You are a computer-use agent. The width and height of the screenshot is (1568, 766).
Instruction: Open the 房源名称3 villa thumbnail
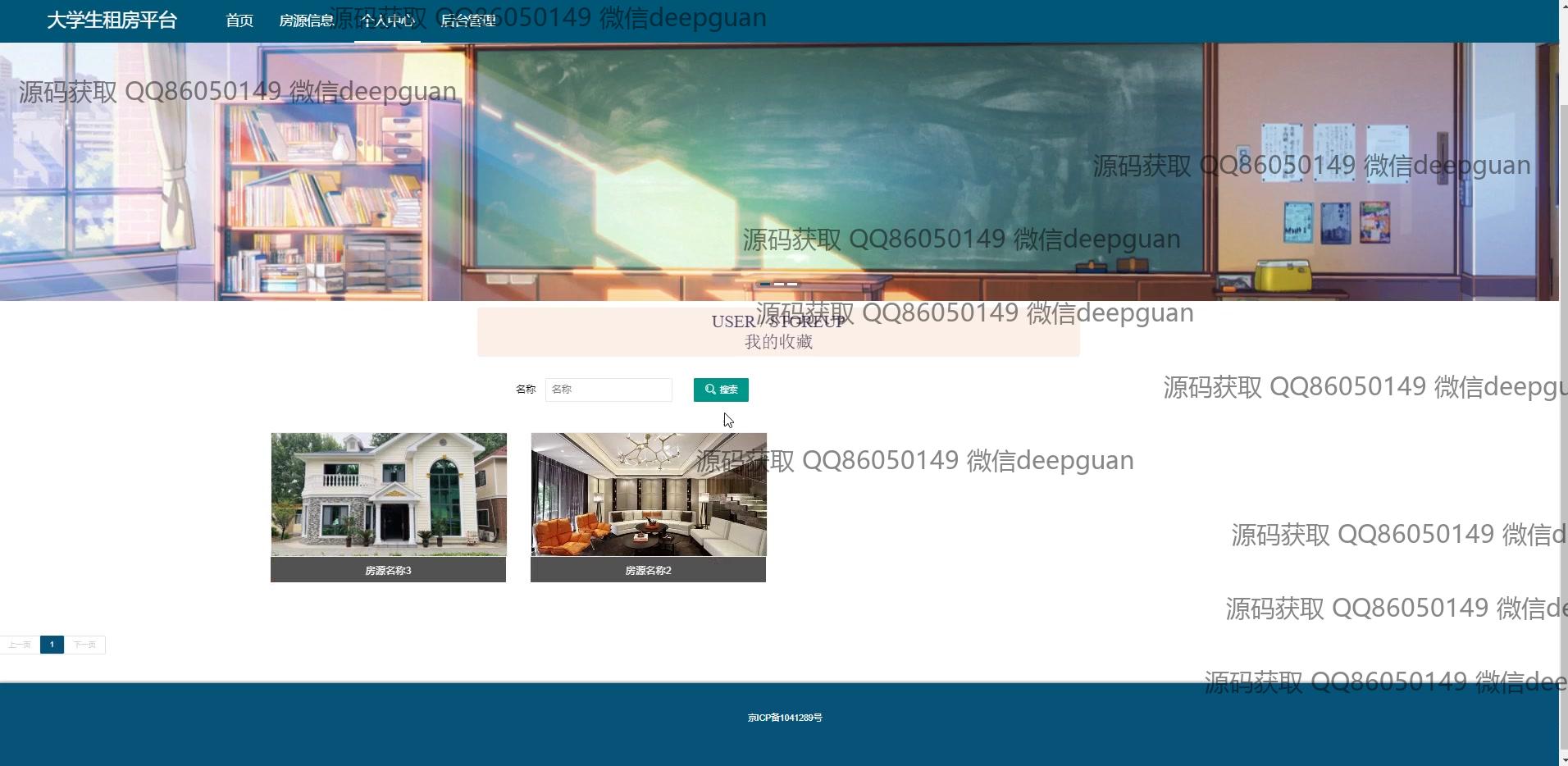coord(389,495)
